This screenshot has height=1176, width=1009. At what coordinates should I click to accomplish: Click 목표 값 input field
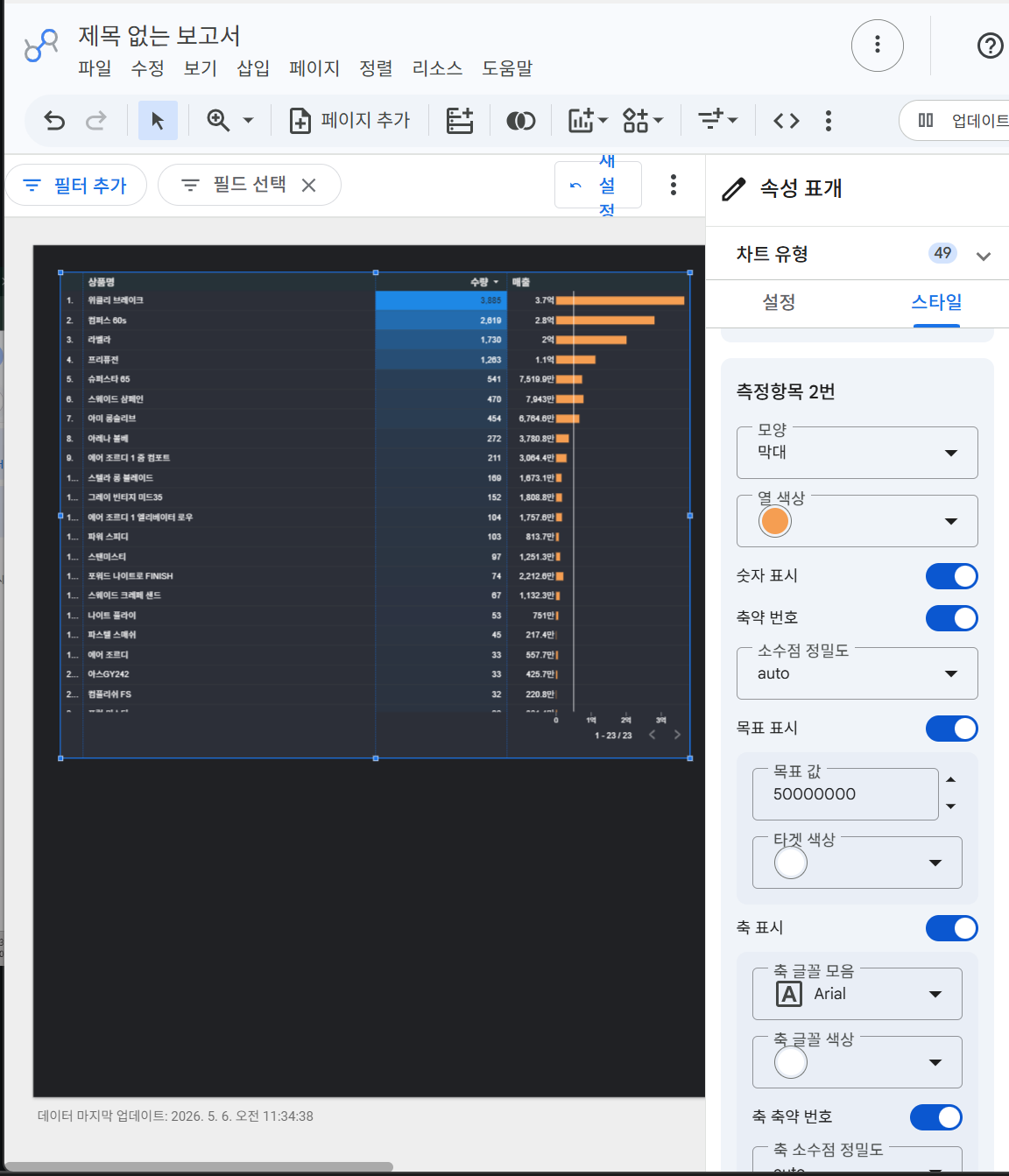pos(845,794)
